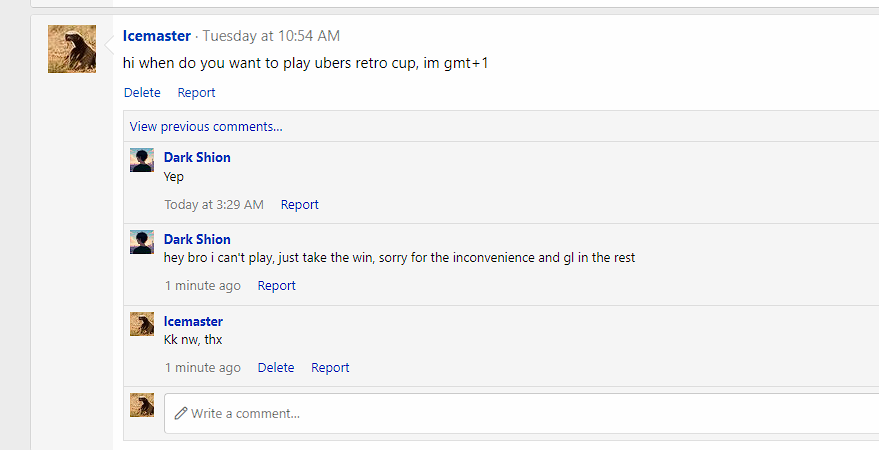Click Icemaster's large avatar on the profile post
879x450 pixels.
click(x=72, y=49)
